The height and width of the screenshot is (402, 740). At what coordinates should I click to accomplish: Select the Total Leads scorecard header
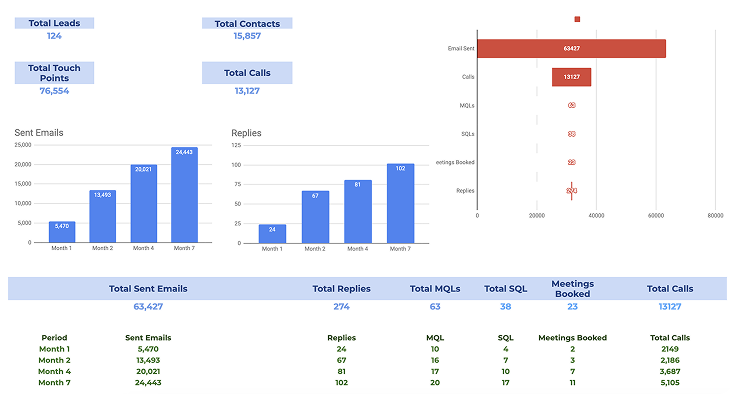point(54,23)
